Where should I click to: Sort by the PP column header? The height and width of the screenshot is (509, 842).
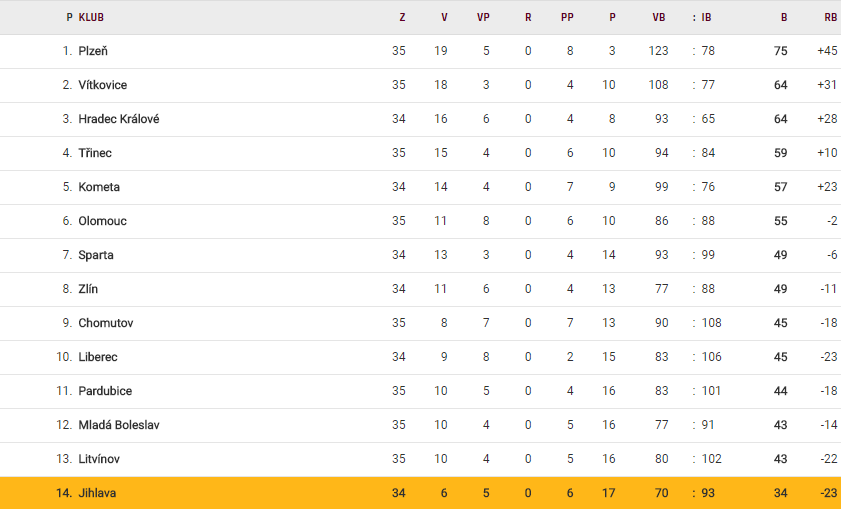pyautogui.click(x=567, y=17)
